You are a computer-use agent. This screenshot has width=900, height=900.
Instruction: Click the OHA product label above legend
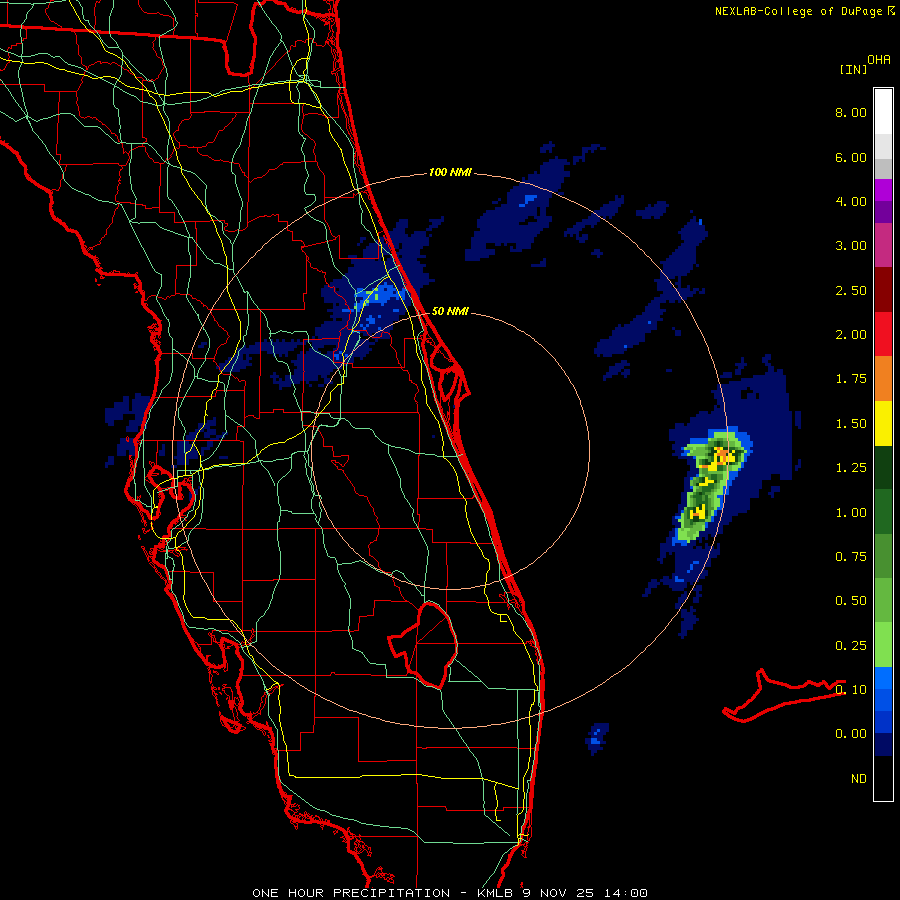click(x=879, y=60)
